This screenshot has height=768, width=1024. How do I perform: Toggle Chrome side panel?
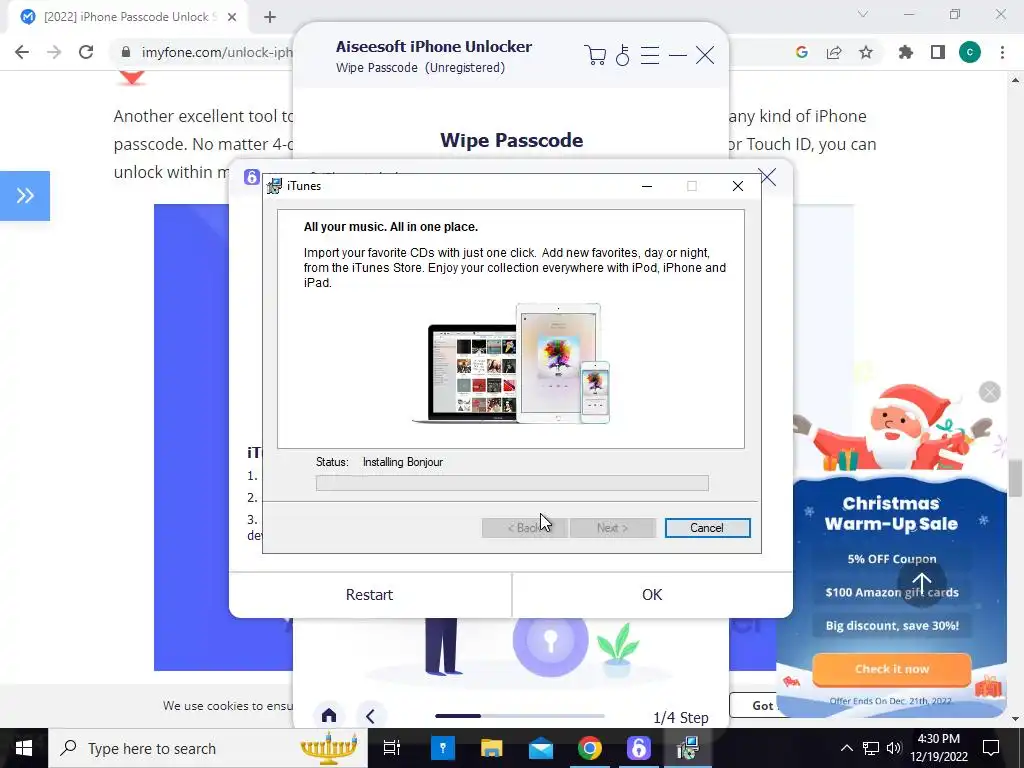938,52
